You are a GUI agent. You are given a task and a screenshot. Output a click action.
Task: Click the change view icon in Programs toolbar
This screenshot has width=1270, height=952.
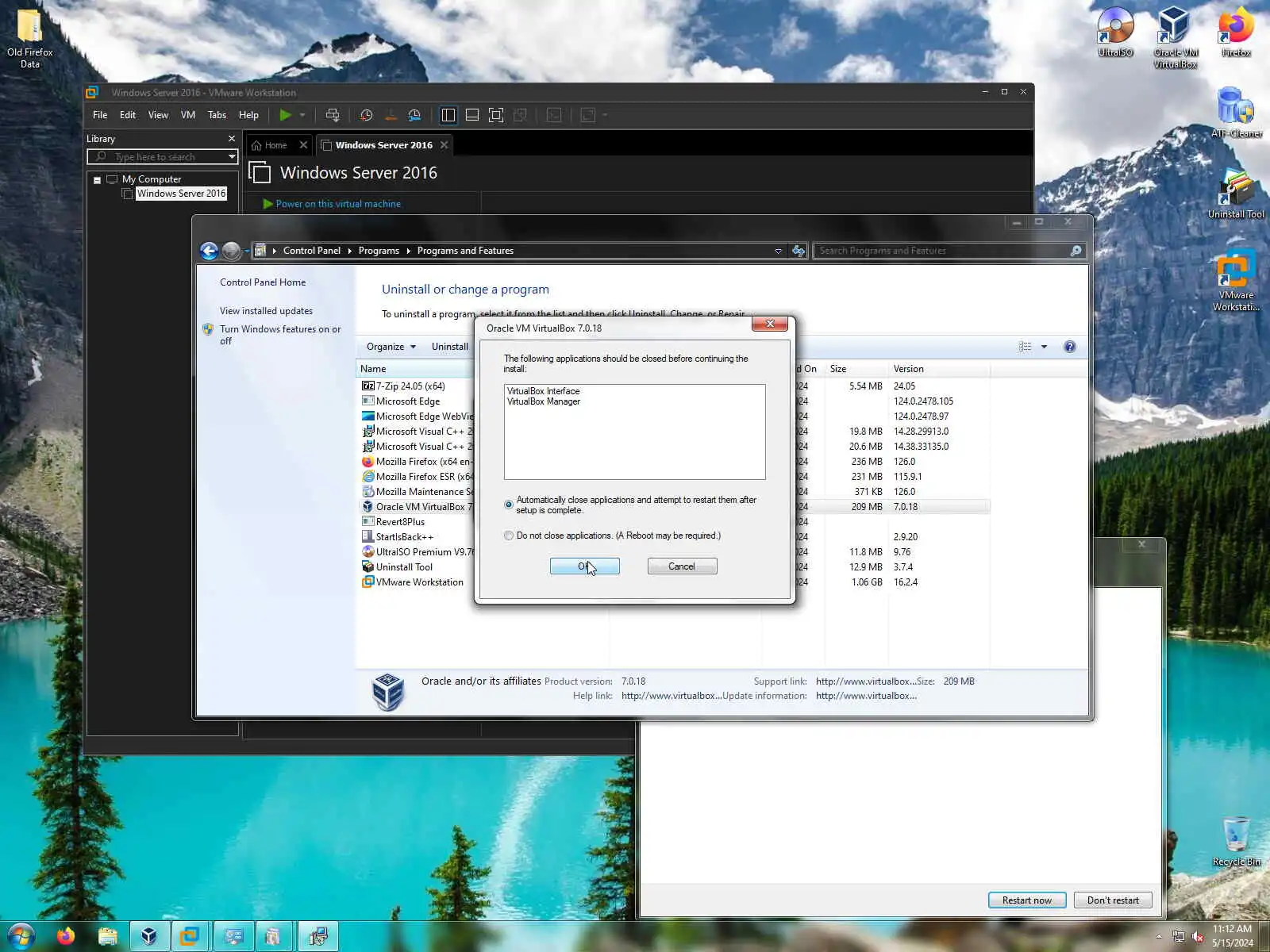coord(1025,347)
